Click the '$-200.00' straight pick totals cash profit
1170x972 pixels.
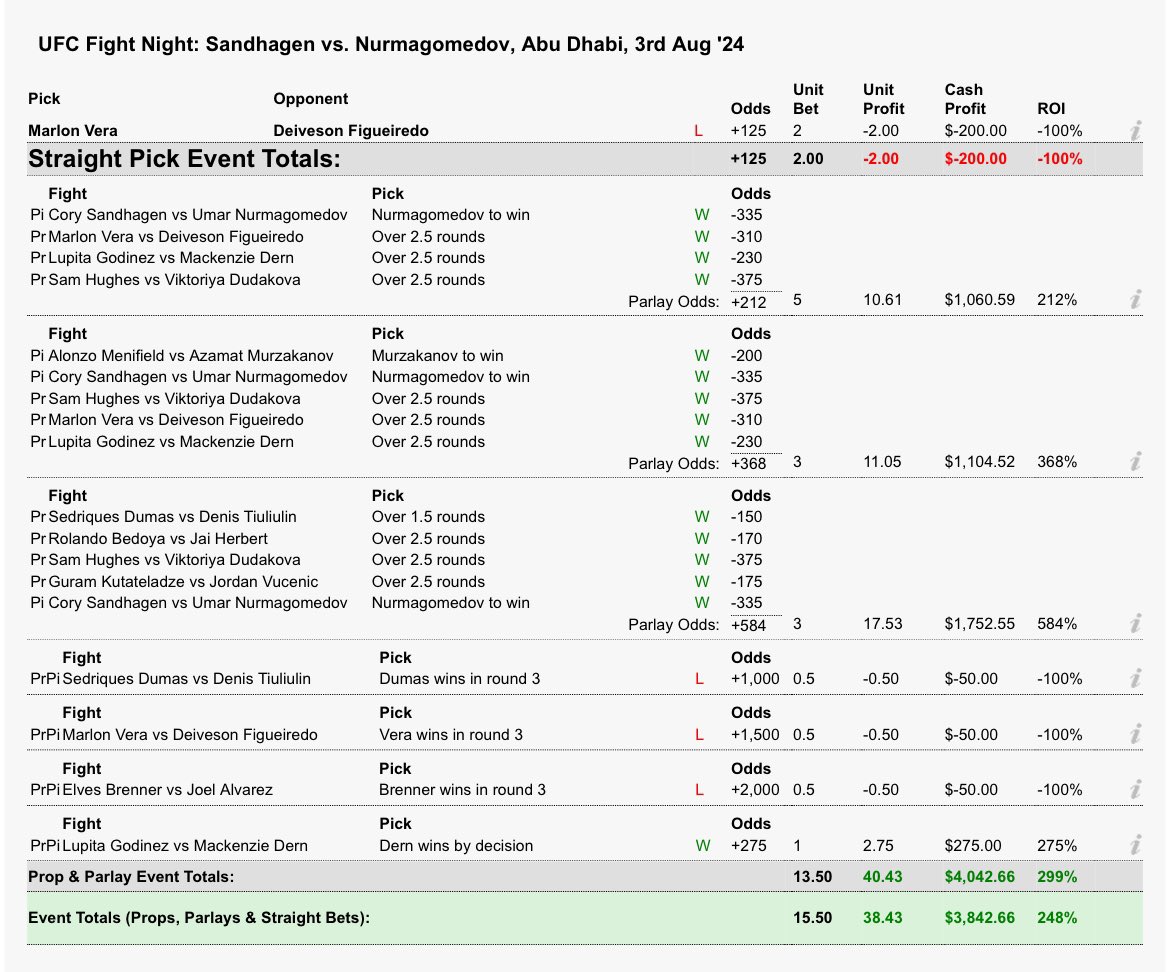(x=975, y=159)
